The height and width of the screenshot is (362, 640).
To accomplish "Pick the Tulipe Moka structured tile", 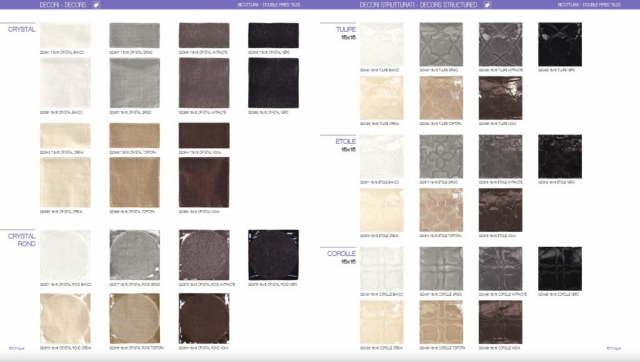I will click(500, 98).
